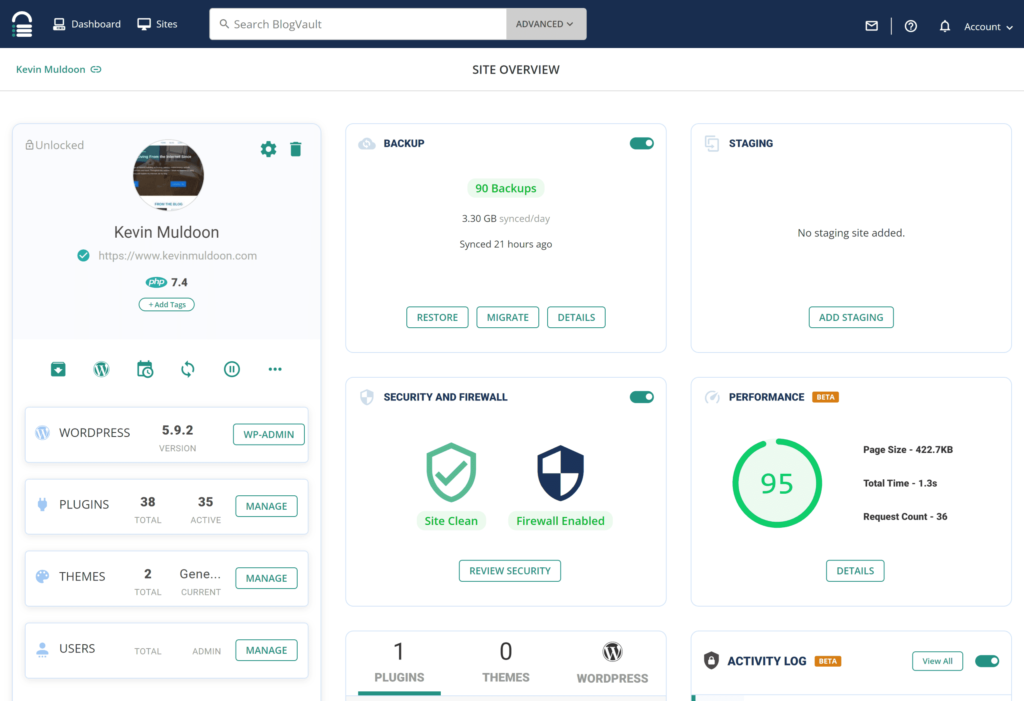Image resolution: width=1024 pixels, height=701 pixels.
Task: Click View All in Activity Log
Action: tap(937, 661)
